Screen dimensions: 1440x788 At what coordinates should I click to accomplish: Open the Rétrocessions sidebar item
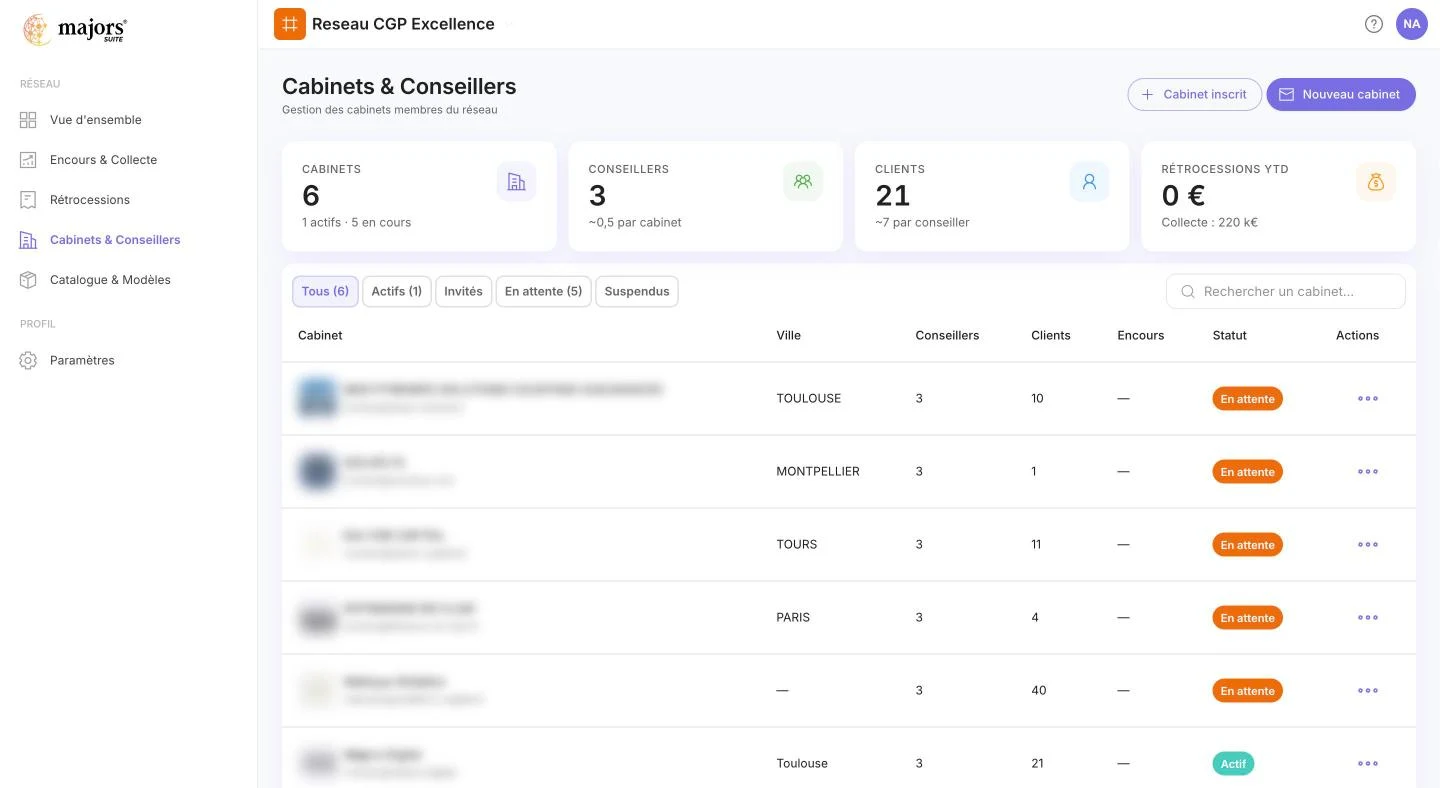pyautogui.click(x=90, y=200)
